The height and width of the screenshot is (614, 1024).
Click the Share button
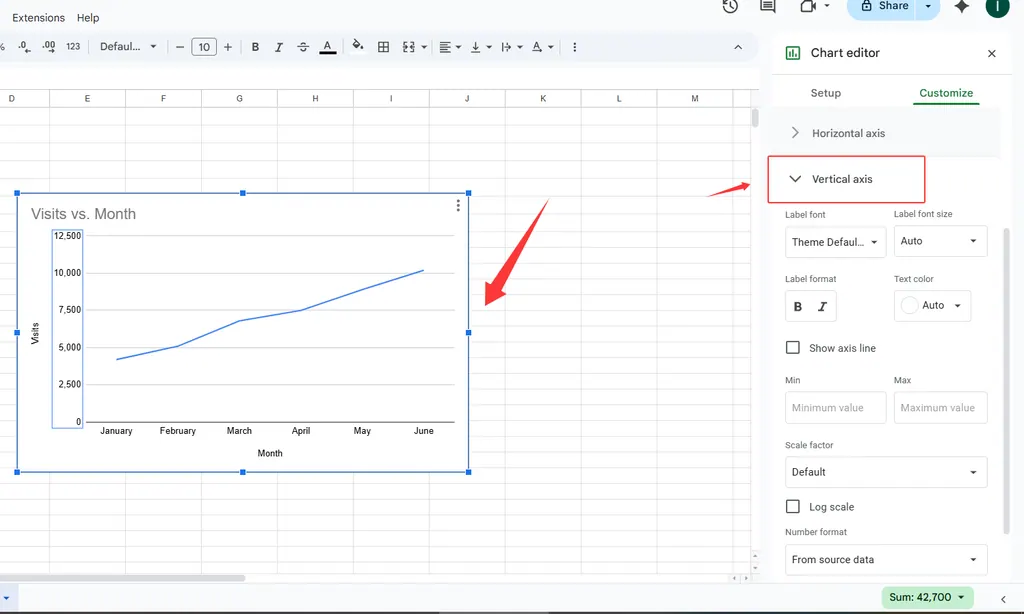883,6
